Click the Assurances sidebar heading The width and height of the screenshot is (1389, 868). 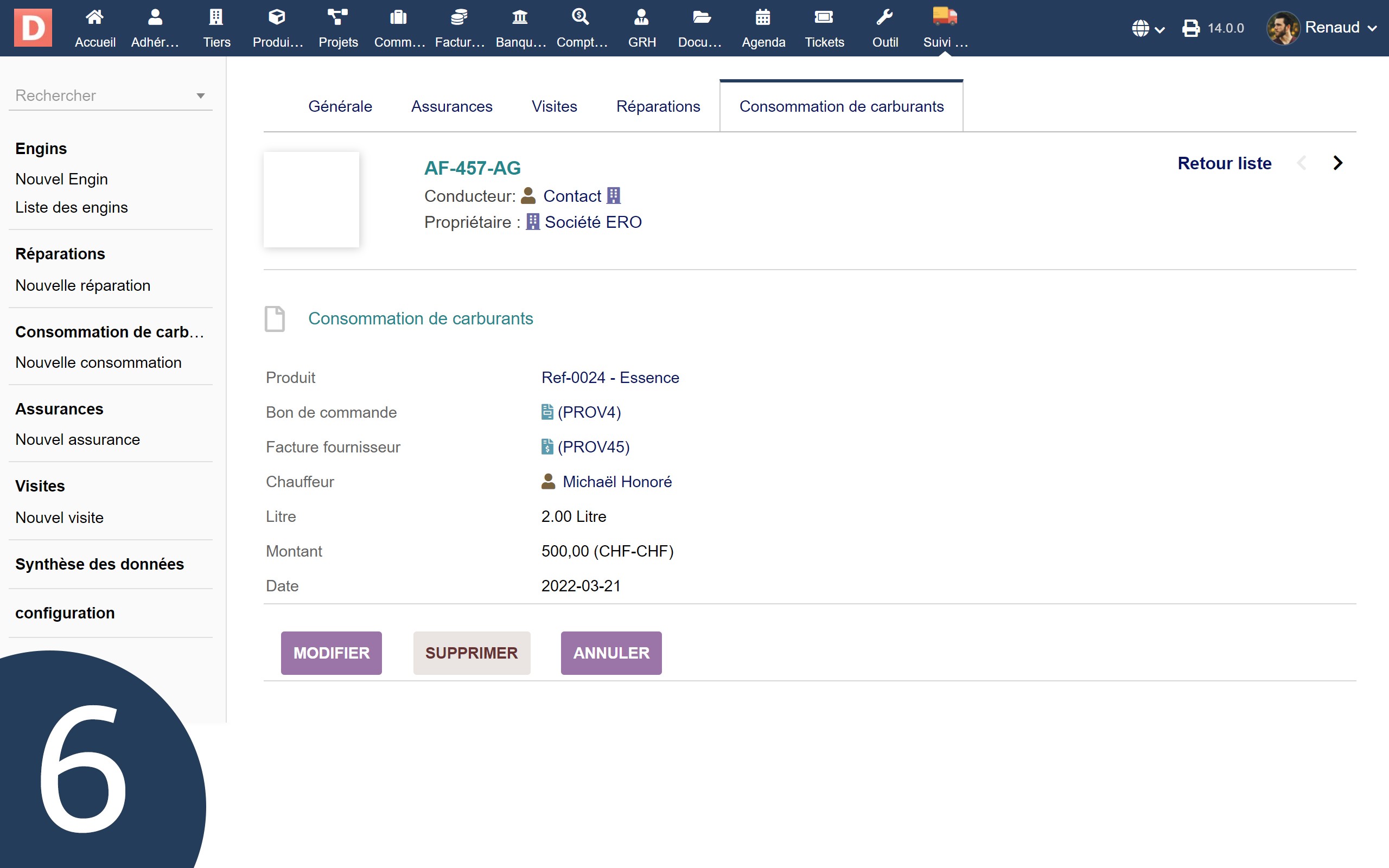pyautogui.click(x=59, y=409)
